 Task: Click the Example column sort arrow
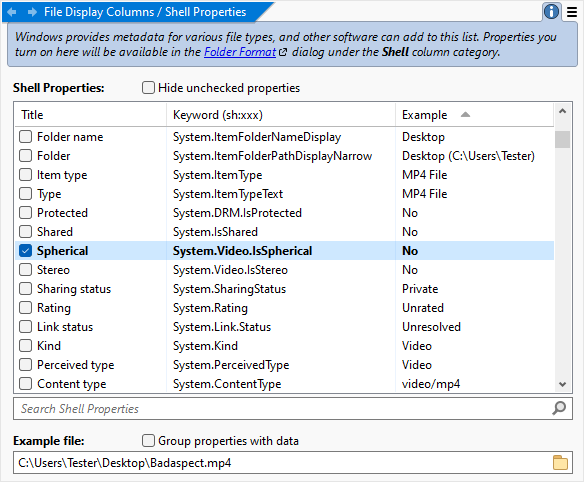[x=465, y=115]
